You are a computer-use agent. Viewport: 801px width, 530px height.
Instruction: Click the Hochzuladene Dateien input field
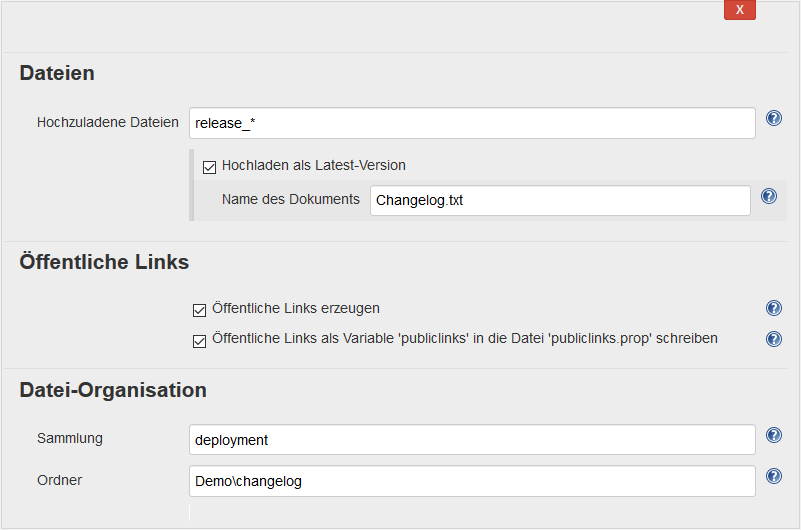[472, 123]
